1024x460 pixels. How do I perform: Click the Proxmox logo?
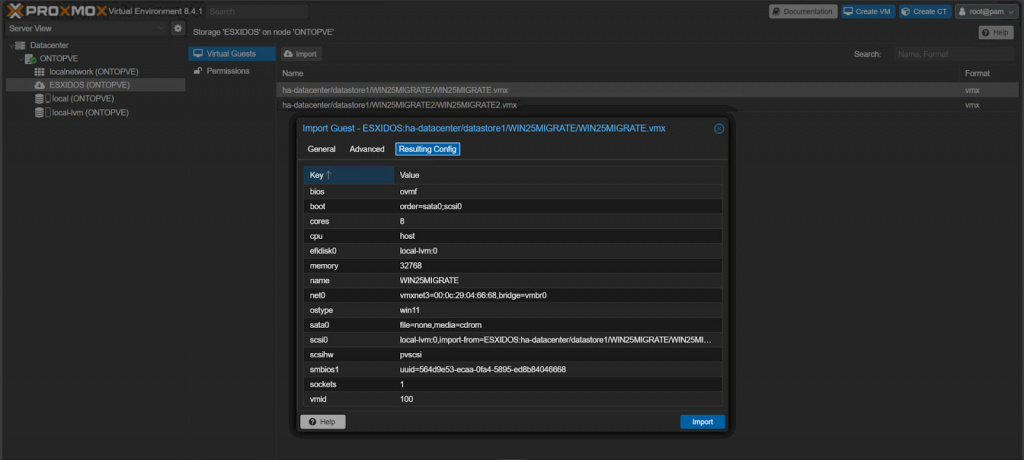point(56,11)
